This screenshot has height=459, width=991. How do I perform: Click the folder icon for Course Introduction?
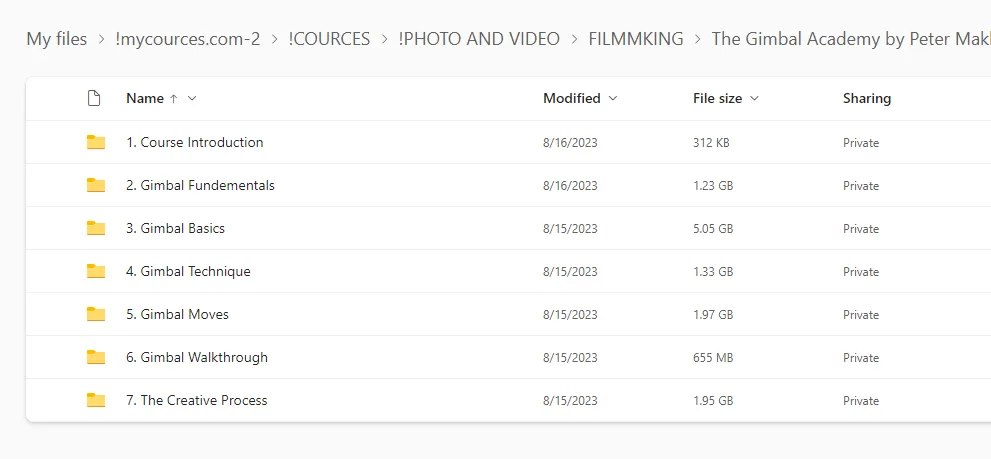pos(96,142)
